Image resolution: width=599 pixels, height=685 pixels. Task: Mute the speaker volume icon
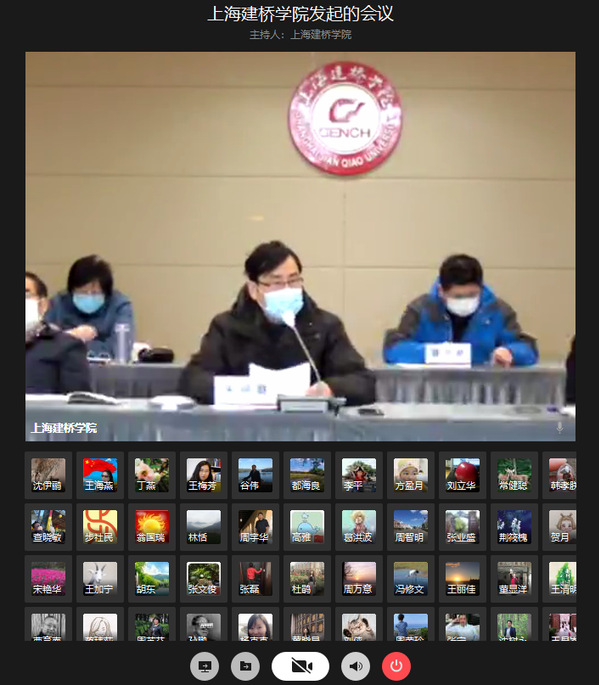click(356, 666)
